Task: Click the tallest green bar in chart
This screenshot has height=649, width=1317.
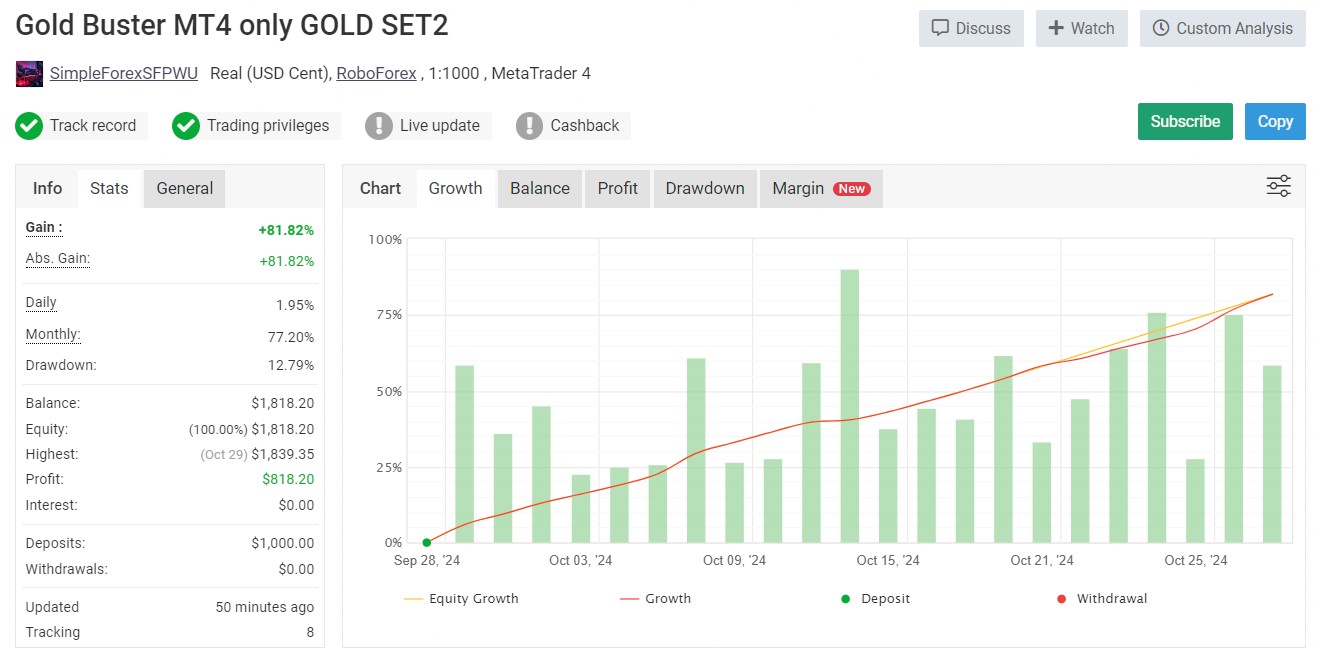Action: (x=849, y=405)
